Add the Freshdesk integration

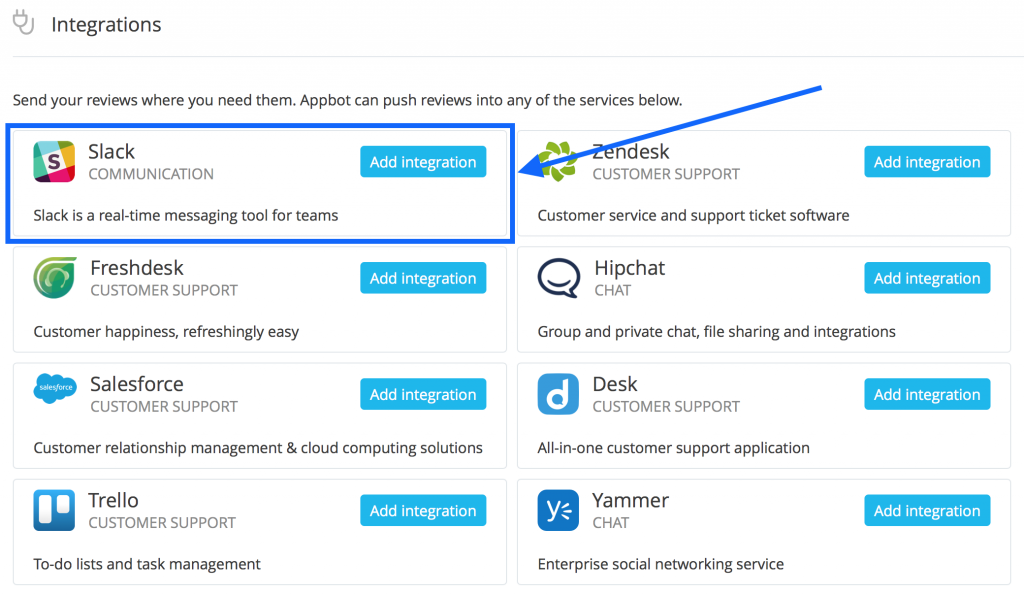pos(423,278)
